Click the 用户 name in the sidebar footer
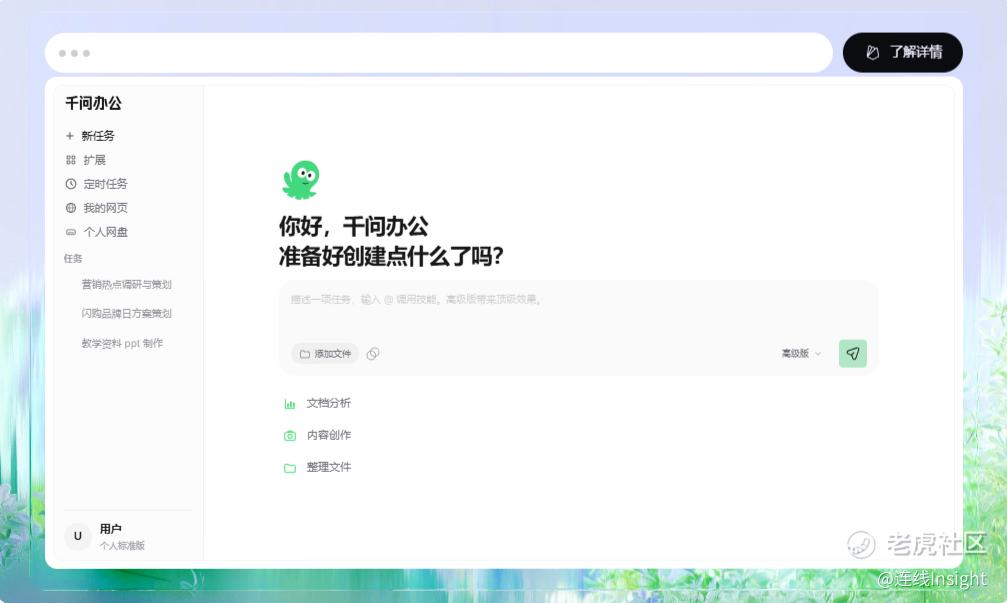Screen dimensions: 1007x603 point(110,529)
